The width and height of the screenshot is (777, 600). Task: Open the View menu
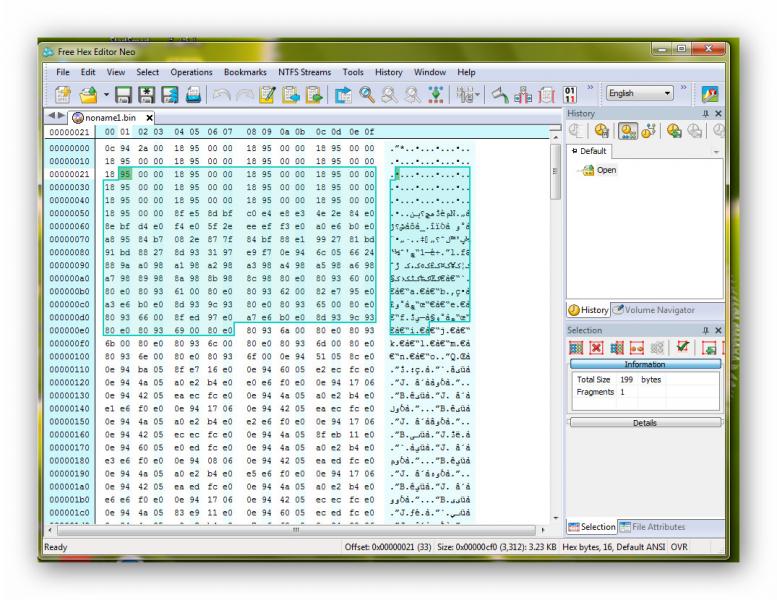point(115,72)
